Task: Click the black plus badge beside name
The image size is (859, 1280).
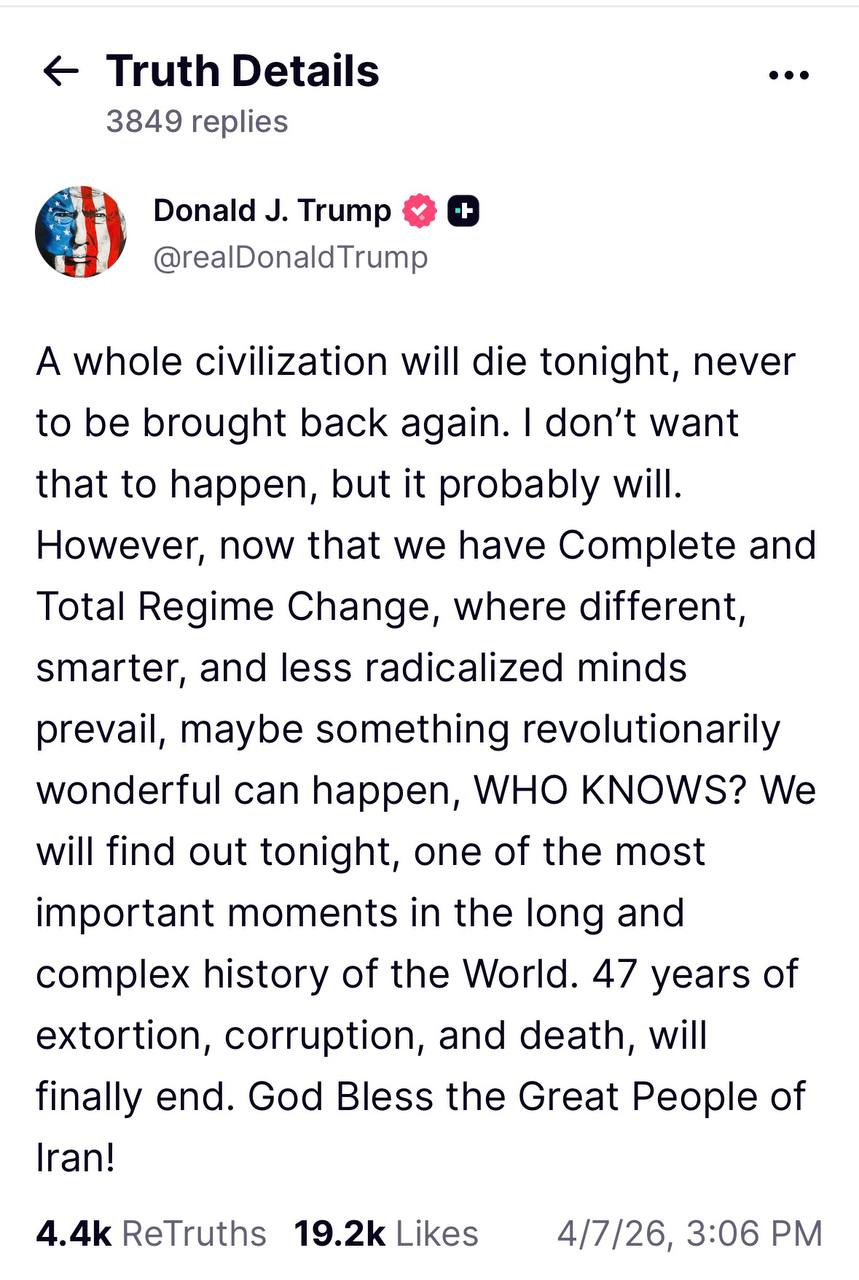Action: pos(463,211)
